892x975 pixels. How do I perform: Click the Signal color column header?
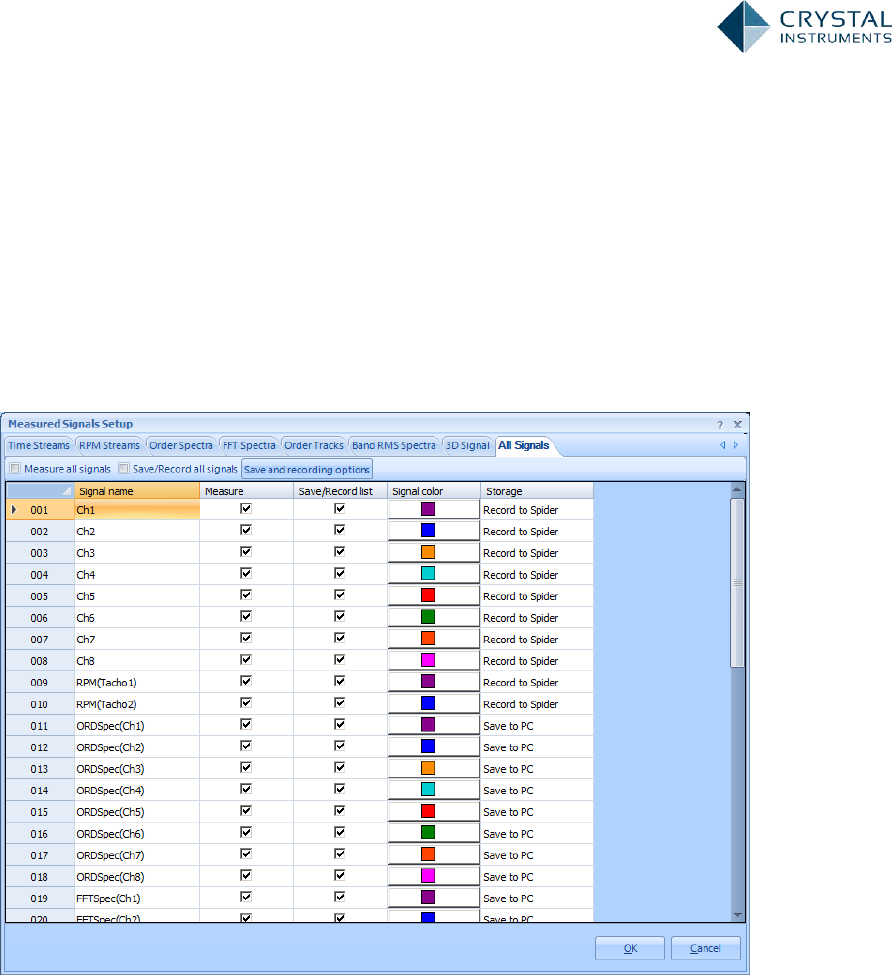pyautogui.click(x=434, y=491)
